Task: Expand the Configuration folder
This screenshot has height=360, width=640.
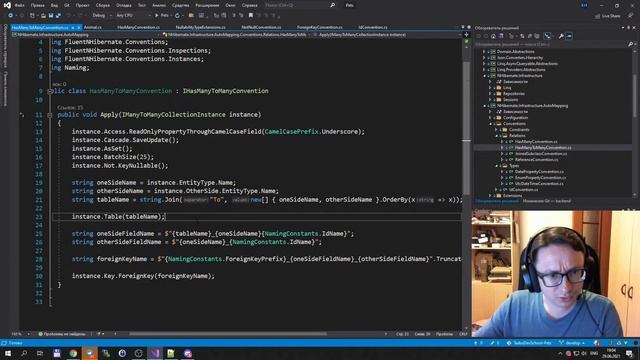Action: tap(490, 118)
